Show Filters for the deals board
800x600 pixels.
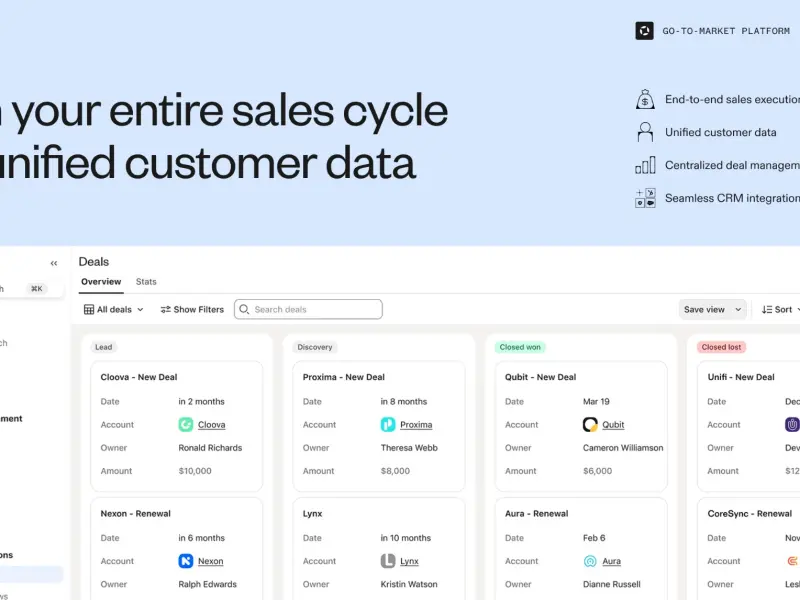(x=192, y=310)
